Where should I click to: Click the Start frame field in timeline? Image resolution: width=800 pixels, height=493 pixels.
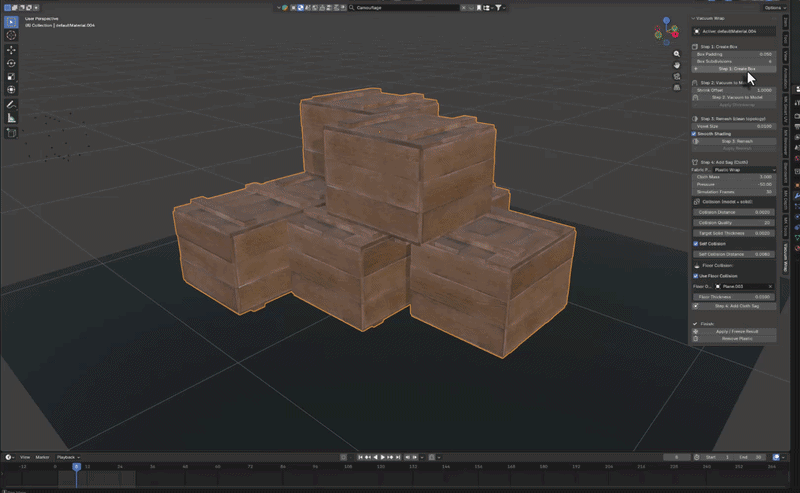point(718,457)
